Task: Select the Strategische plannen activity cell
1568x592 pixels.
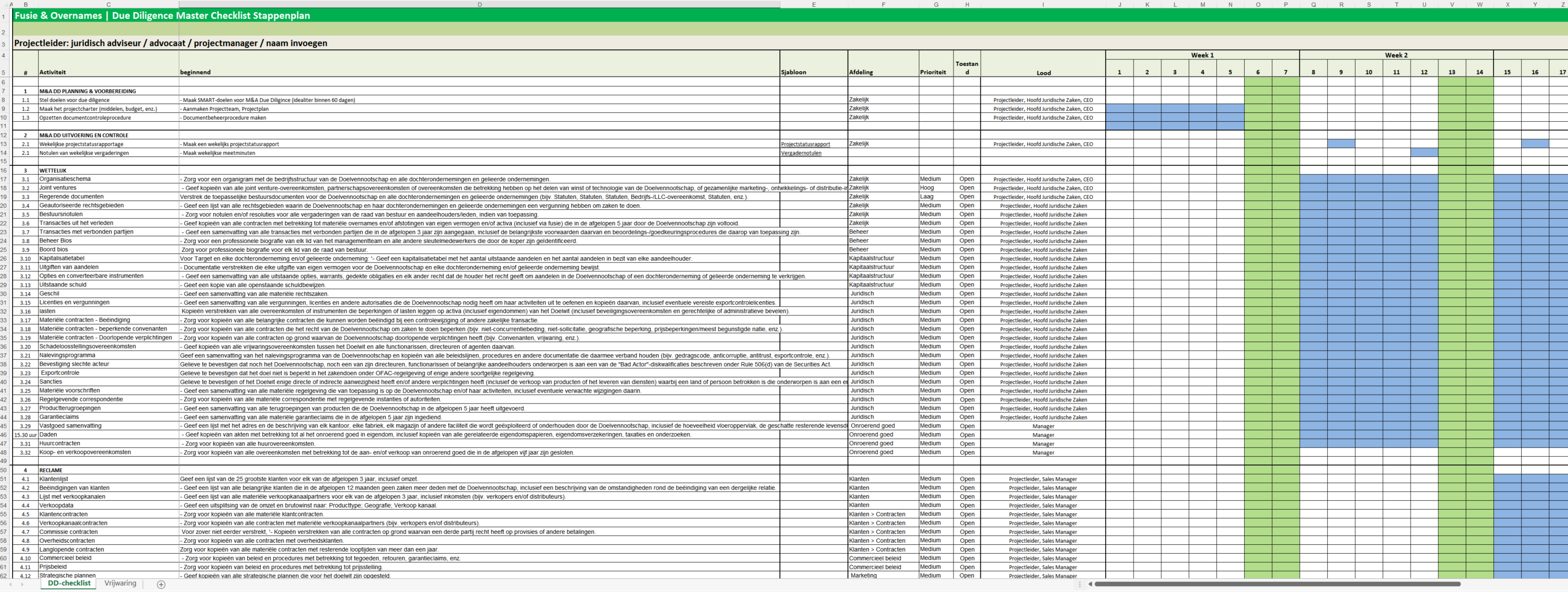Action: click(108, 575)
